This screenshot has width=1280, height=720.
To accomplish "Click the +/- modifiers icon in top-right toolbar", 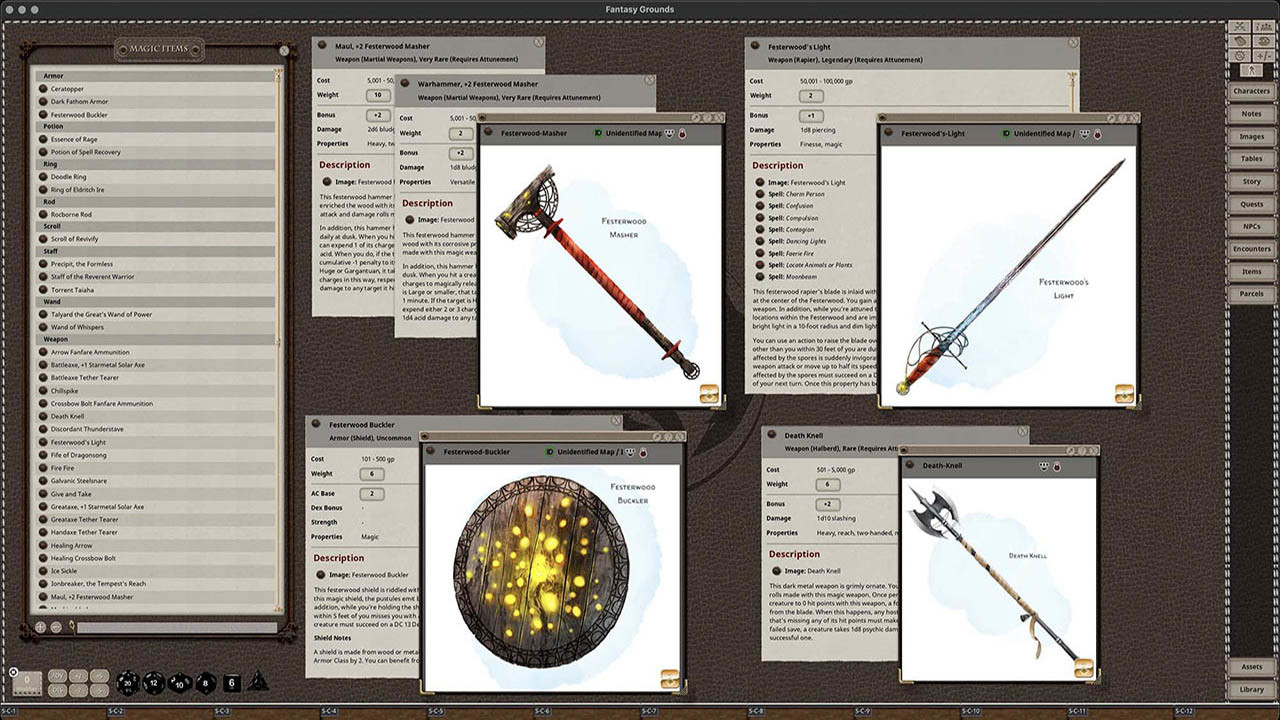I will coord(1265,55).
